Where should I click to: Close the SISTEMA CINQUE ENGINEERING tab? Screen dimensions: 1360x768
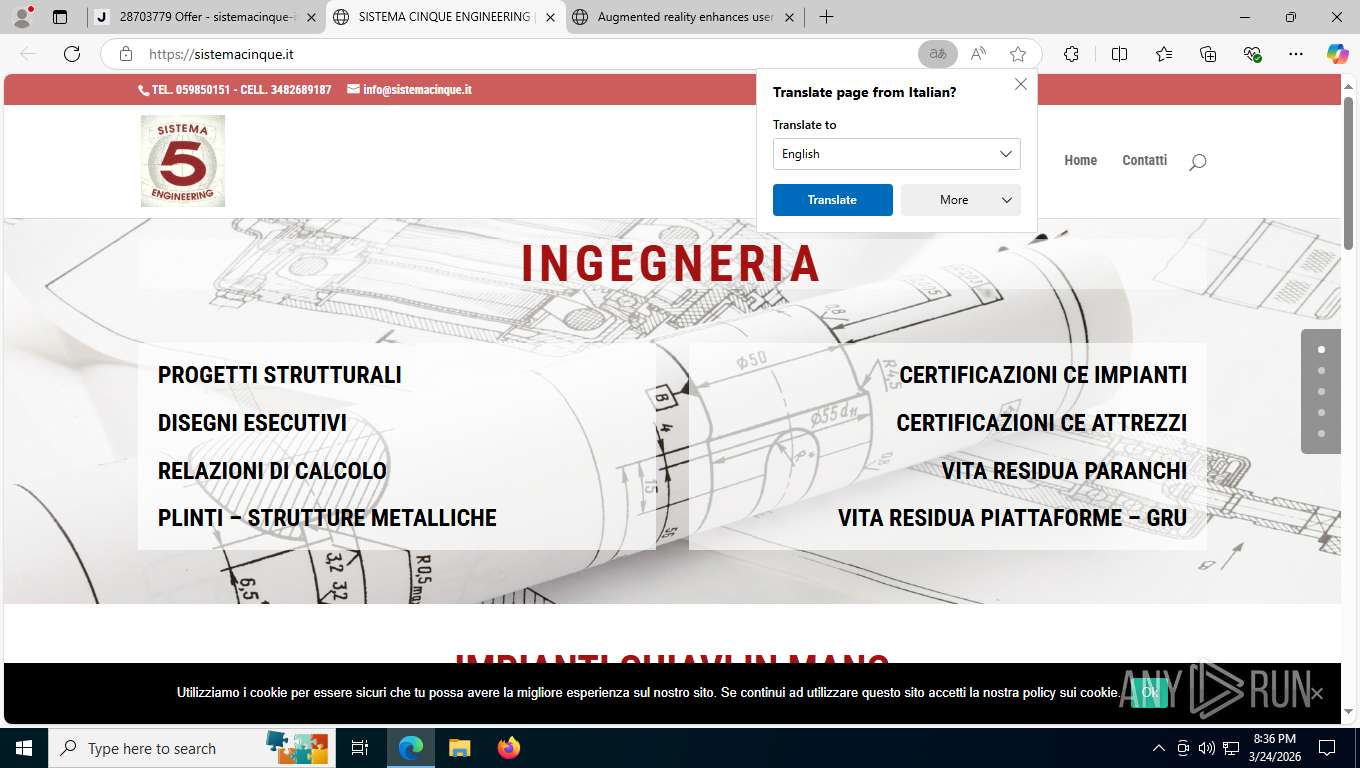[550, 17]
